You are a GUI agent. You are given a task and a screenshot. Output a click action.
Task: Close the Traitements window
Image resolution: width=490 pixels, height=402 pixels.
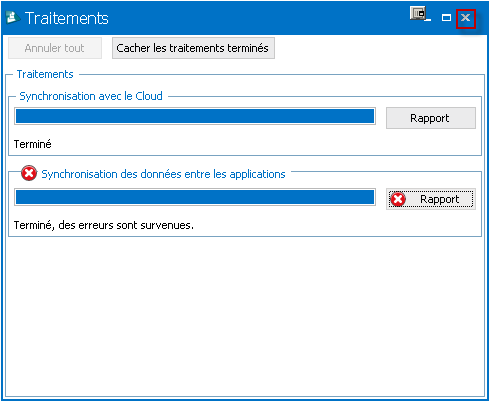tap(466, 18)
